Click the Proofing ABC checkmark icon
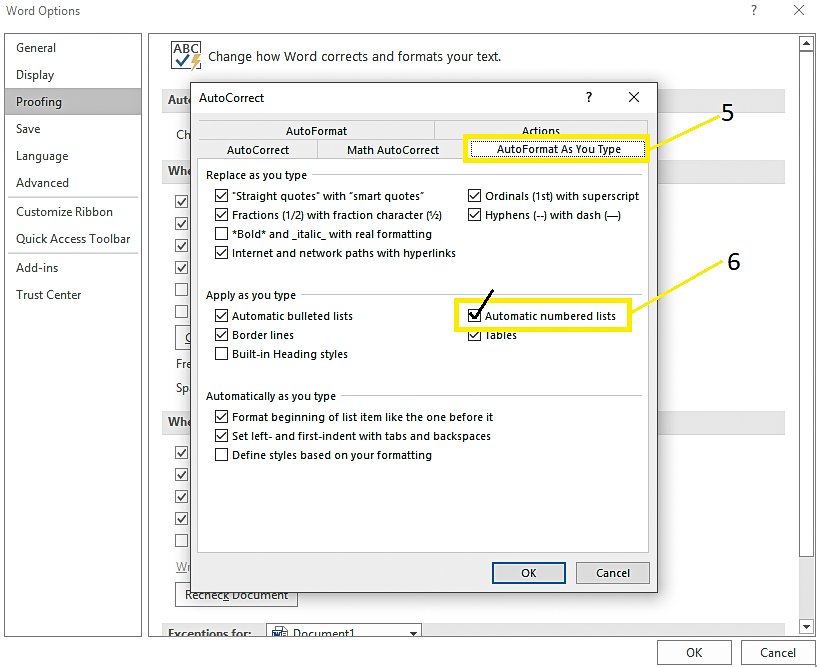The height and width of the screenshot is (667, 817). (186, 56)
